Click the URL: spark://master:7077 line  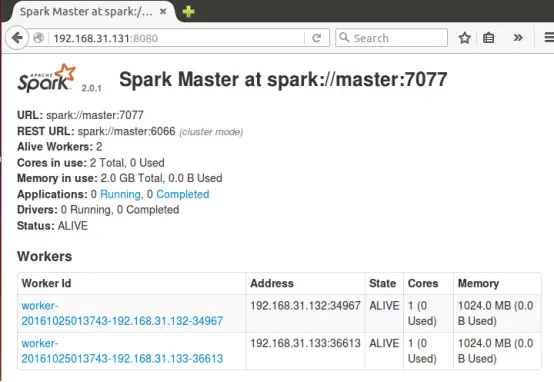coord(80,115)
